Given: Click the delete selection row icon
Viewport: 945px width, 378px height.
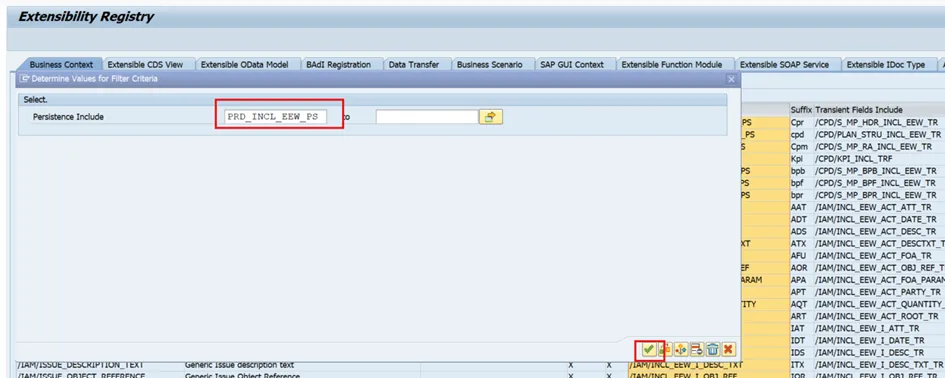Looking at the screenshot, I should (697, 349).
